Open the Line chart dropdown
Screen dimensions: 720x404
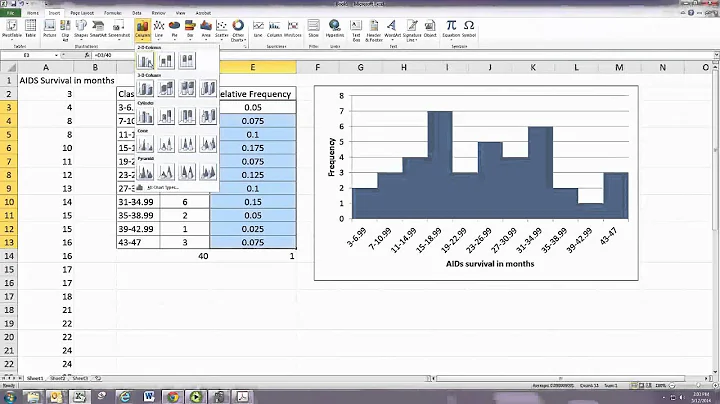pyautogui.click(x=159, y=29)
